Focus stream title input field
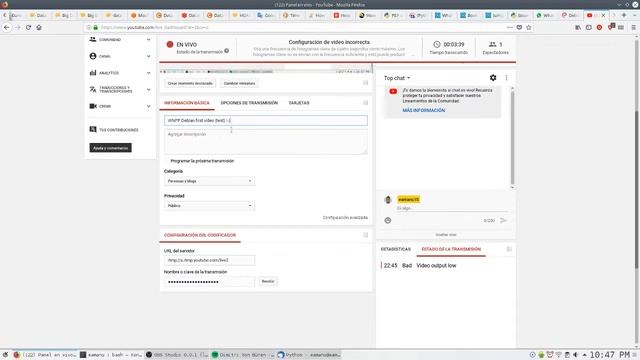This screenshot has width=640, height=360. click(266, 120)
